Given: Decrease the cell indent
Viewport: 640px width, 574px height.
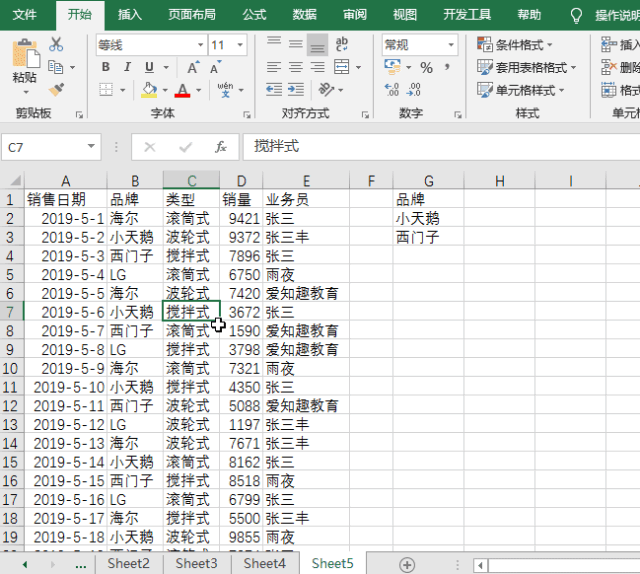Looking at the screenshot, I should 274,89.
